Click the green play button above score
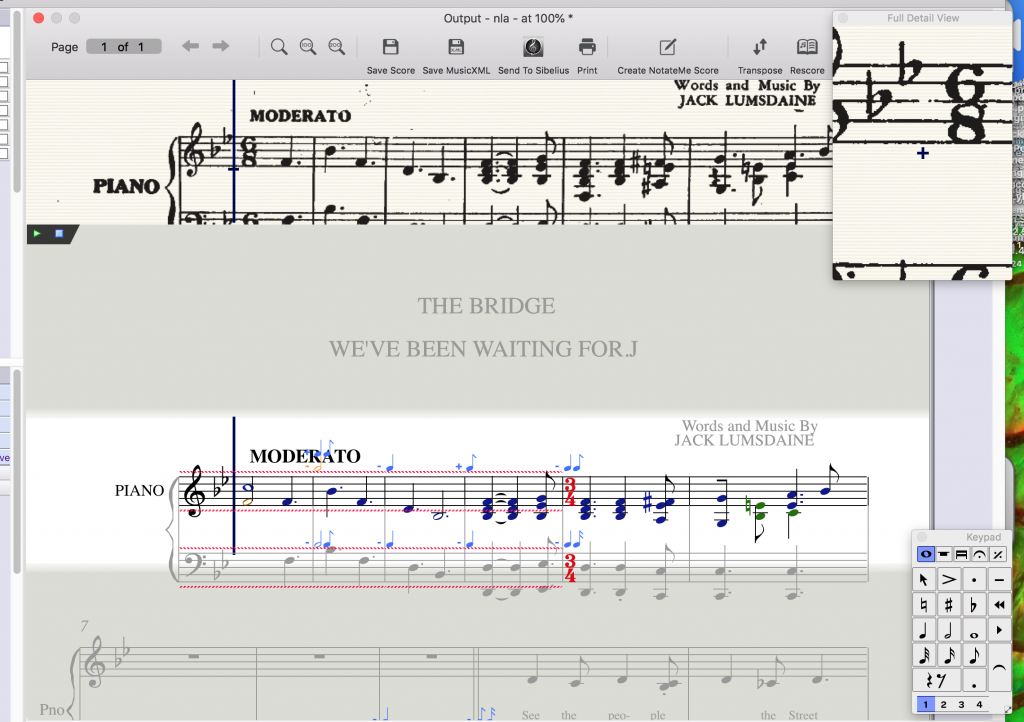1024x722 pixels. click(37, 233)
